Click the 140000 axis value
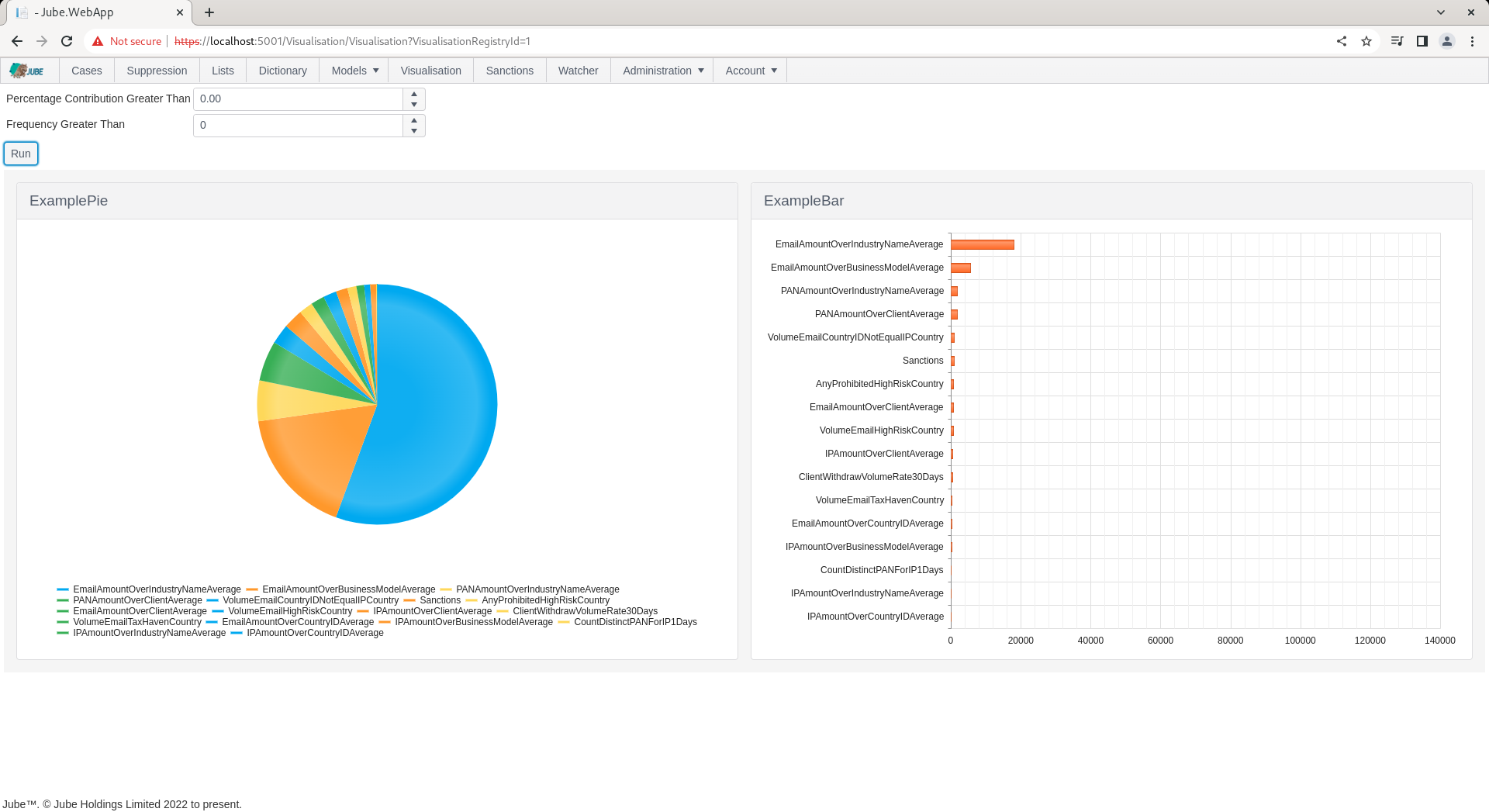Screen dimensions: 1489x812 tap(1439, 641)
